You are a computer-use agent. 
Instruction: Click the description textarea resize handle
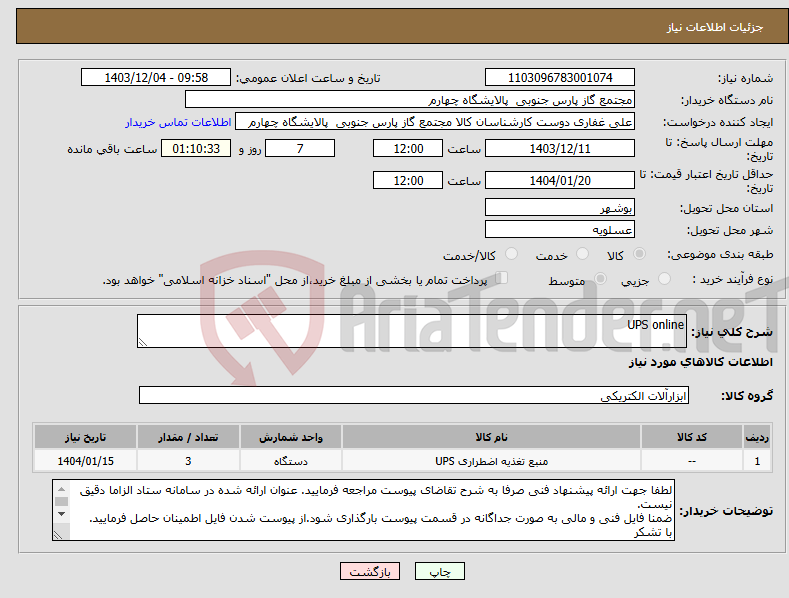(143, 342)
